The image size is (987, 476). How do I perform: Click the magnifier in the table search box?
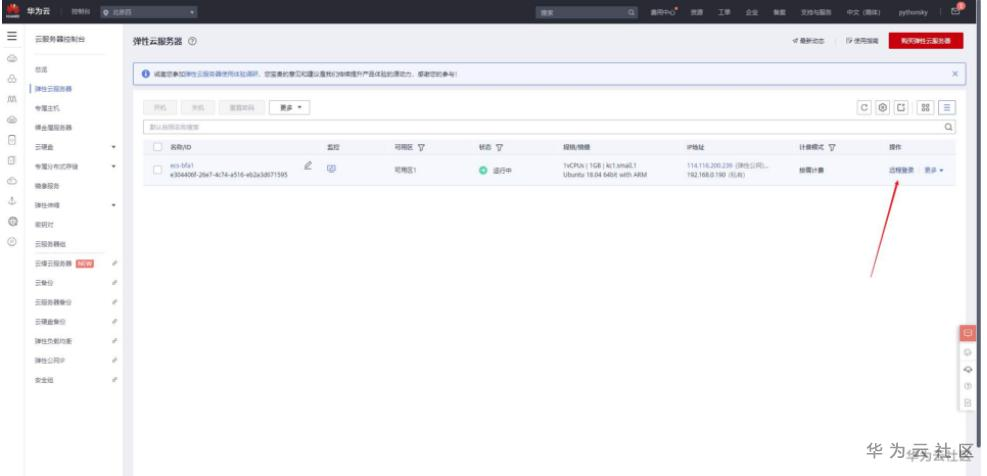coord(948,127)
